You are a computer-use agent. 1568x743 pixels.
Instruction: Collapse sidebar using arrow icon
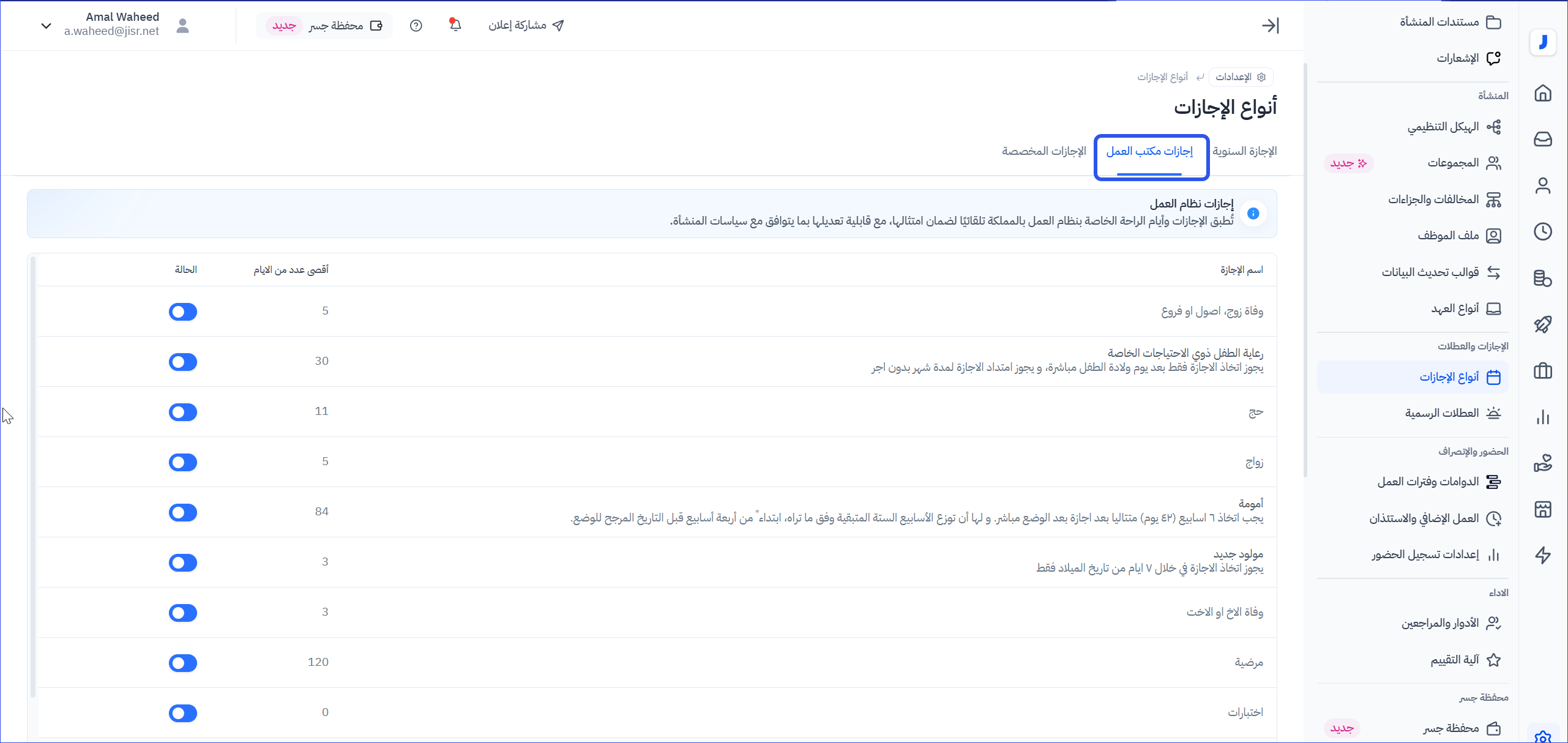(x=1270, y=26)
